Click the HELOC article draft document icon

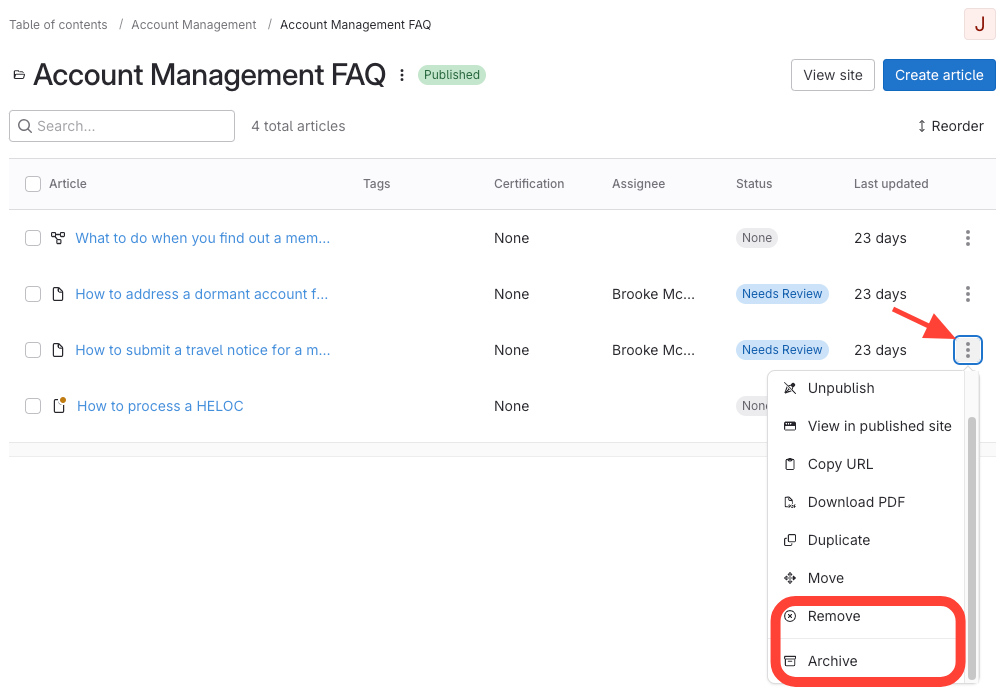click(59, 406)
